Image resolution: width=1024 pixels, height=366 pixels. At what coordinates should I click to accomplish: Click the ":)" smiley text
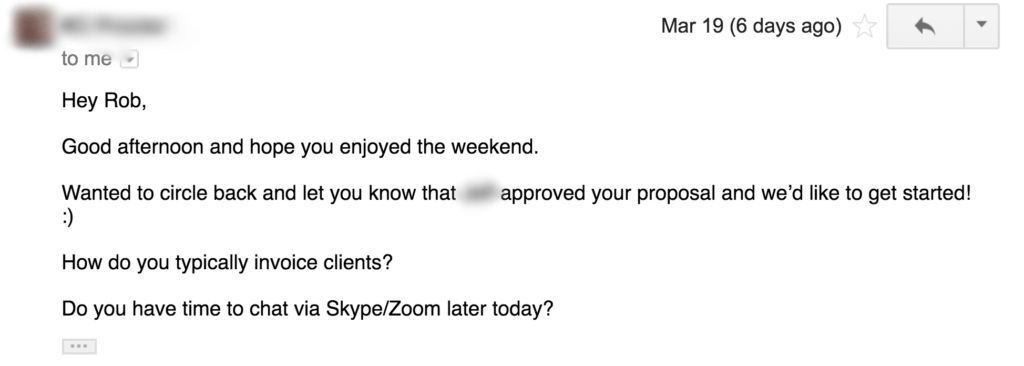coord(68,218)
